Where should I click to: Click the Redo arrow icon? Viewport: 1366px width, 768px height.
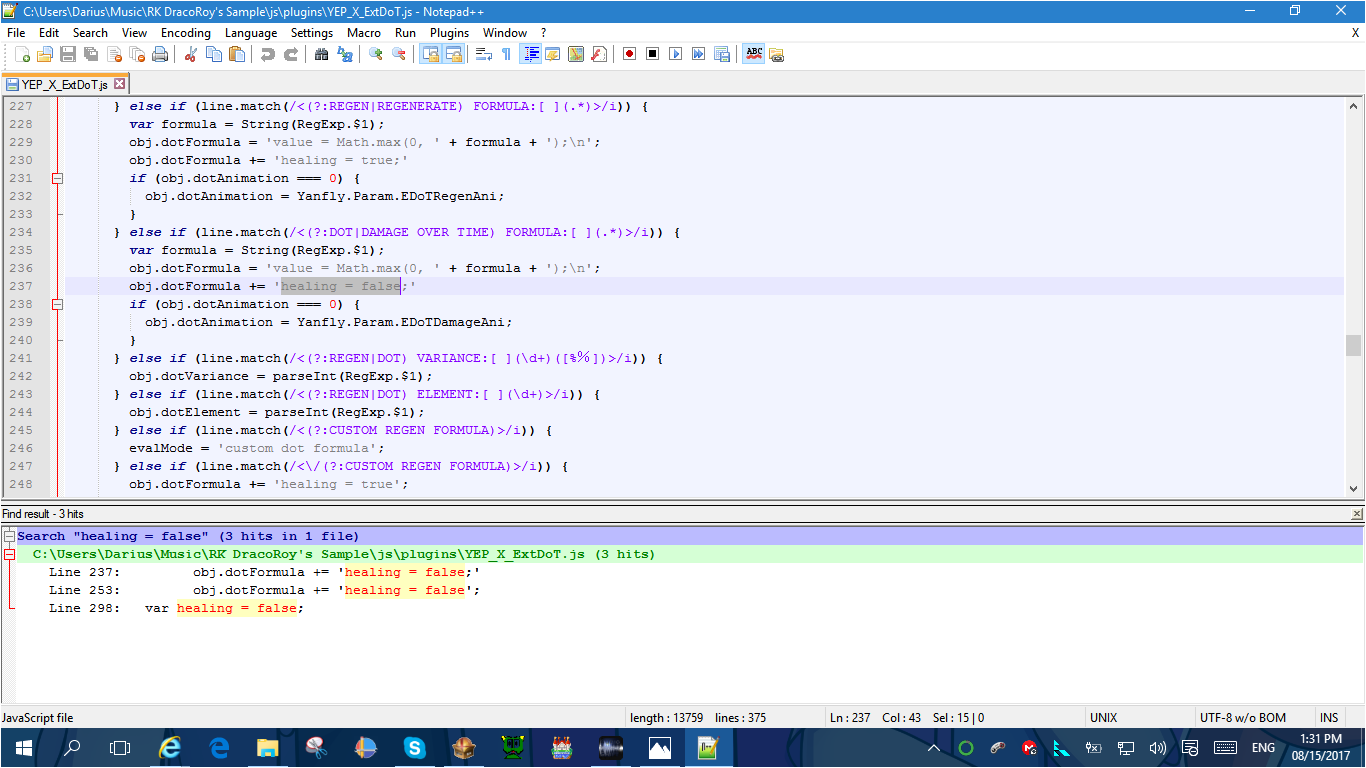pos(290,54)
